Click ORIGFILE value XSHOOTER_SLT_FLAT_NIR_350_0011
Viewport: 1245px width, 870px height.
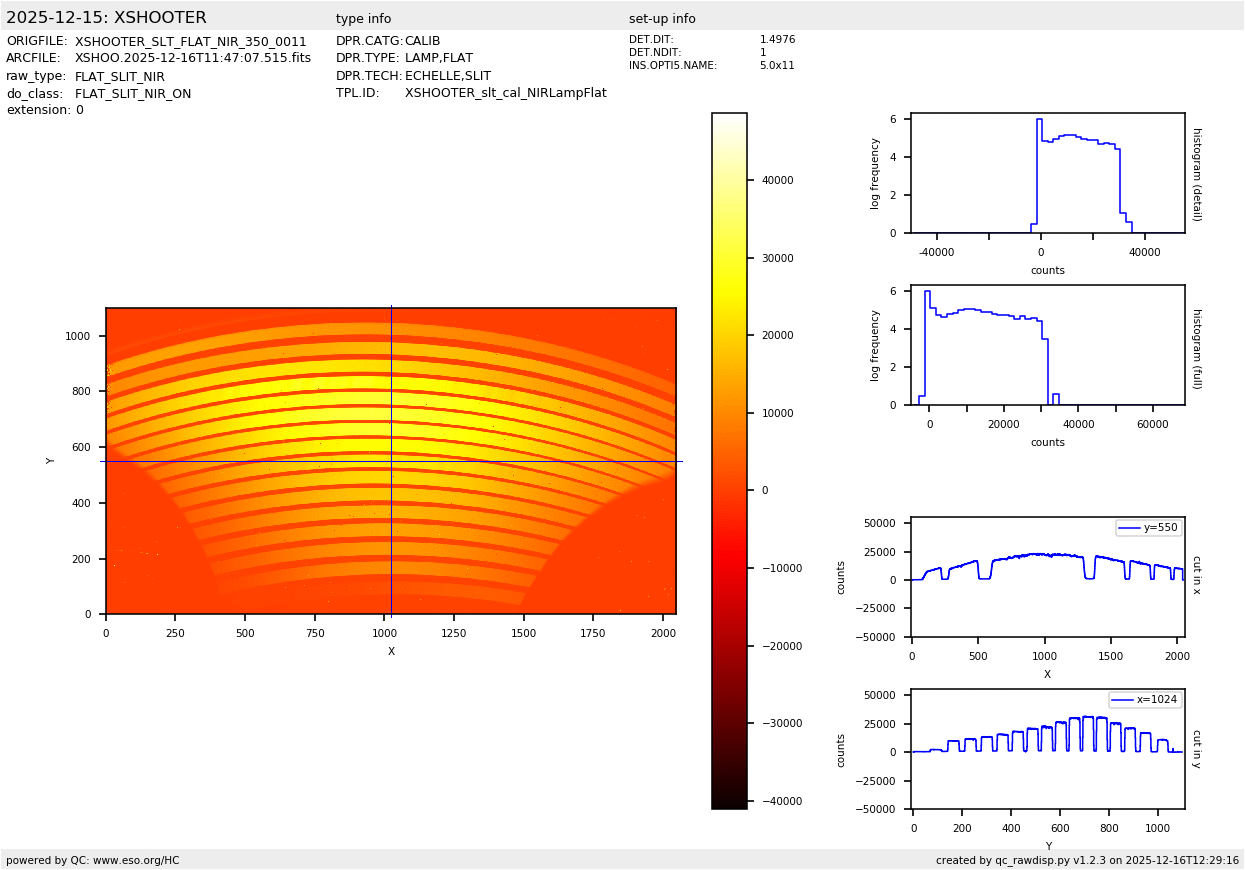(x=190, y=41)
